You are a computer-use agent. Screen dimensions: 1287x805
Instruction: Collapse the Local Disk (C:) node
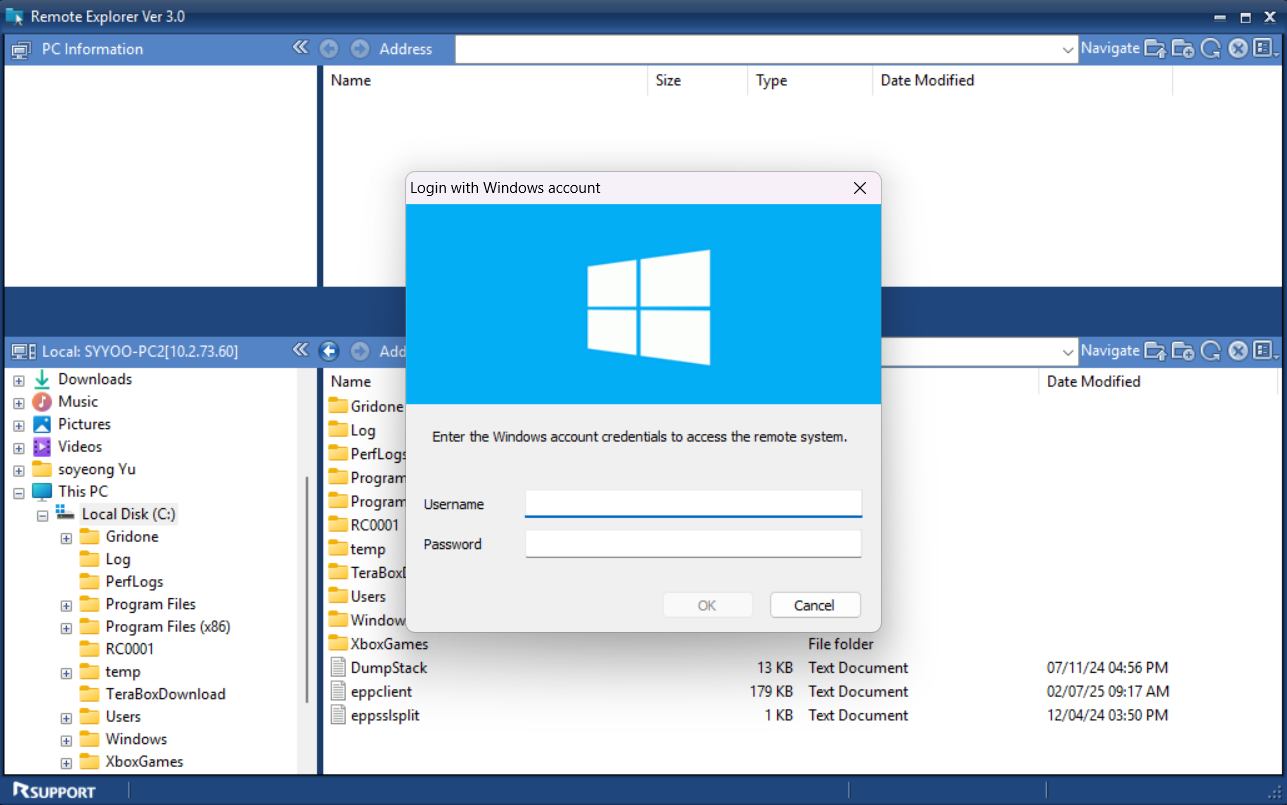[42, 516]
